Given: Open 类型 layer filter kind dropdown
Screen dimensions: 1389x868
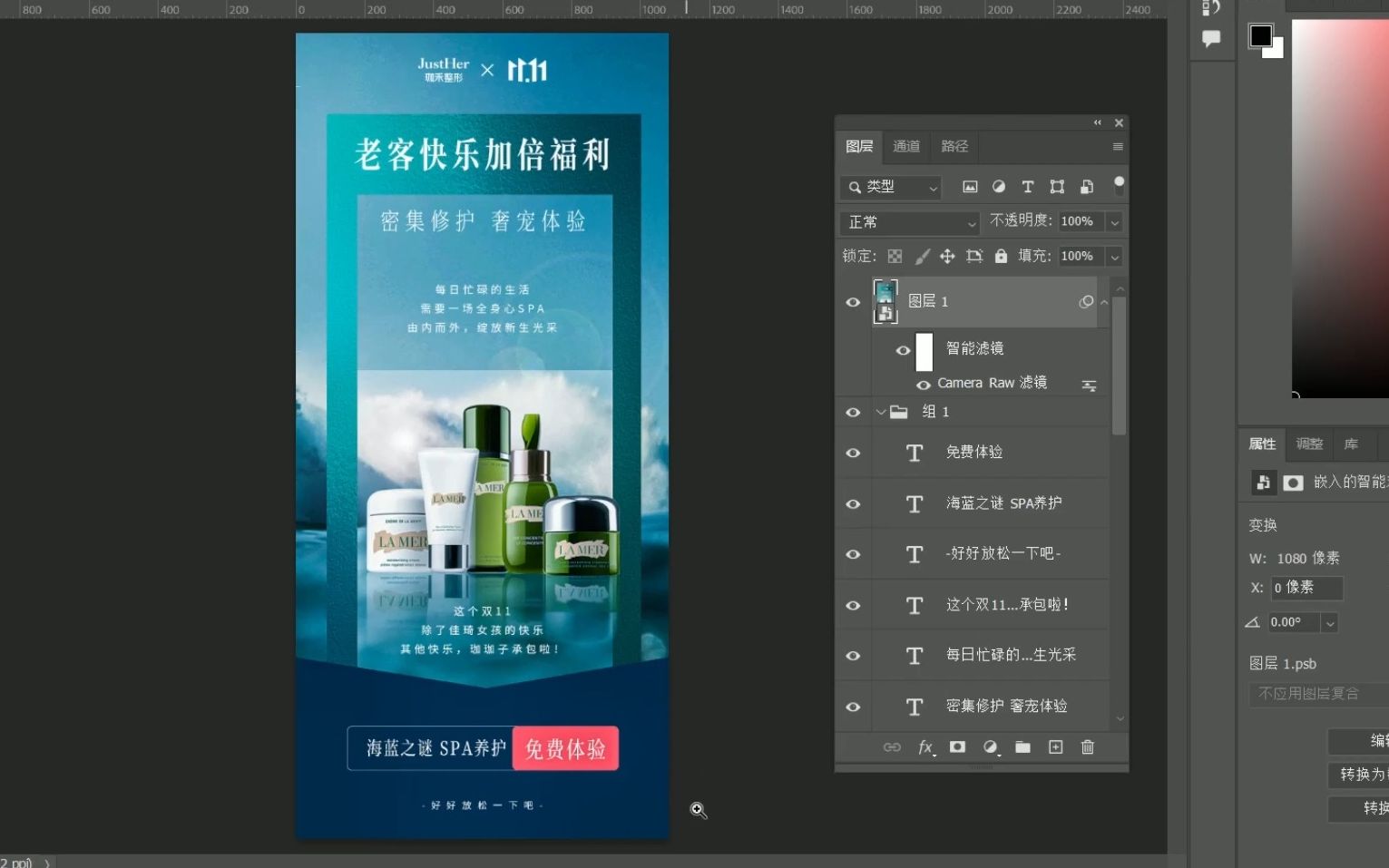Looking at the screenshot, I should [x=890, y=187].
